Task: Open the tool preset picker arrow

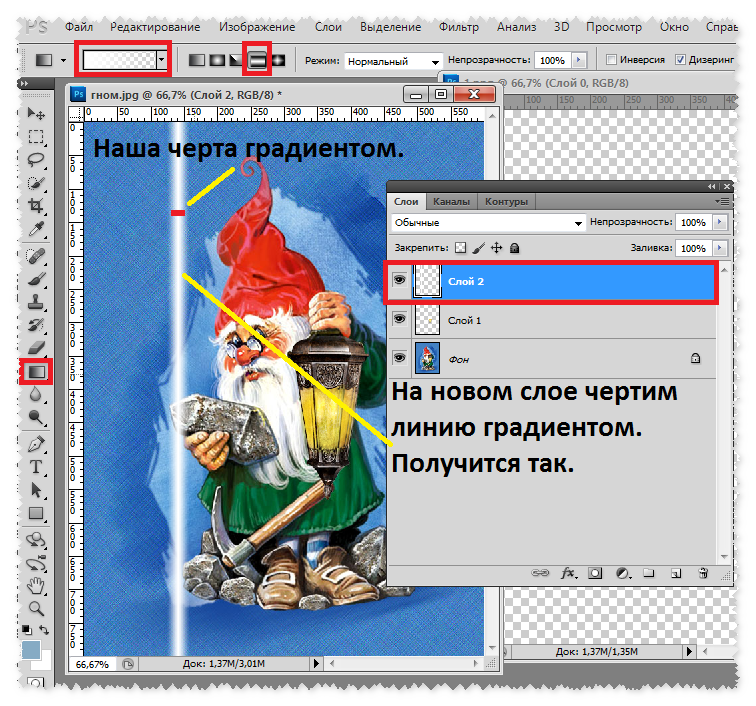Action: pos(63,60)
